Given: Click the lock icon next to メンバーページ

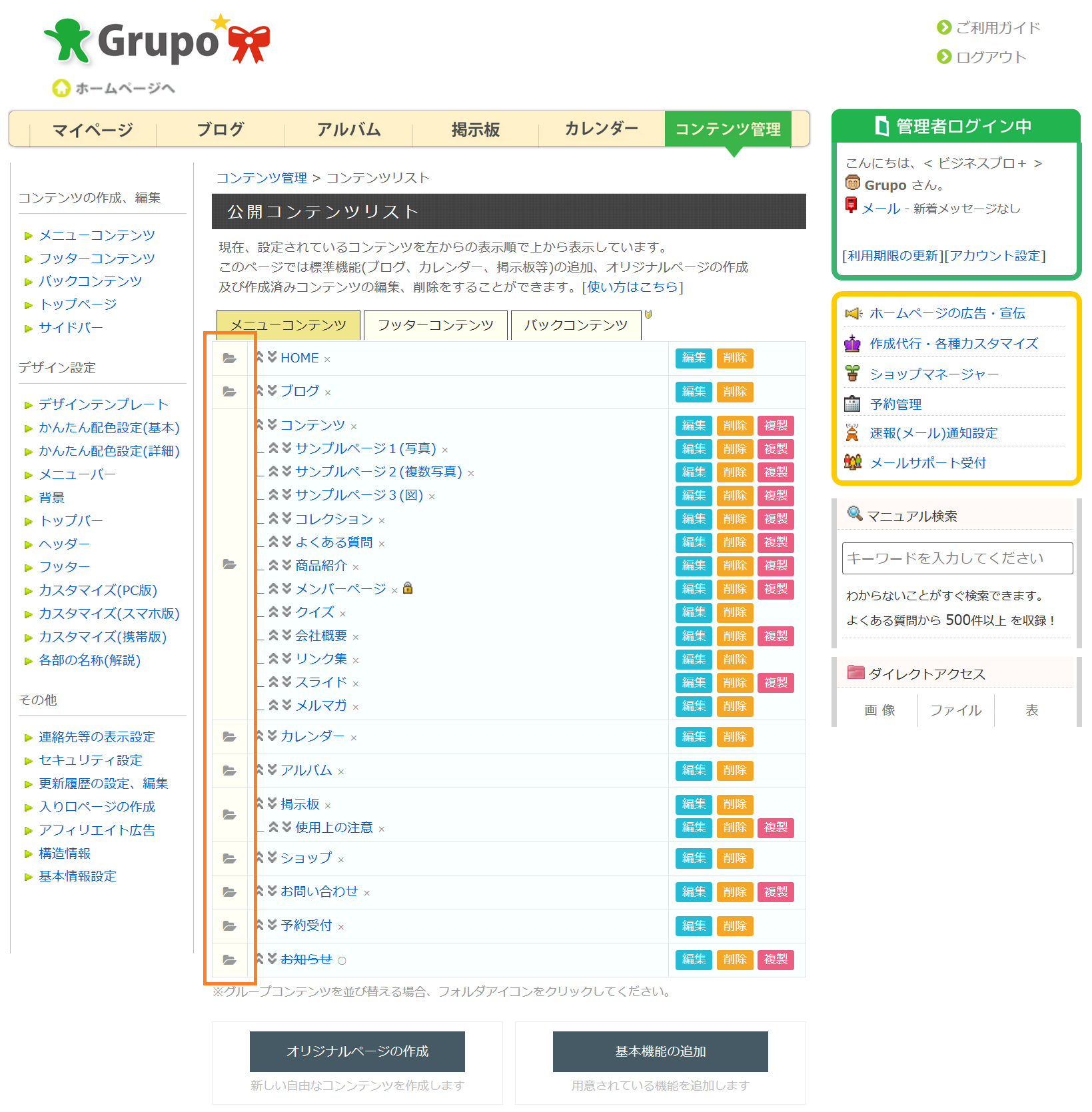Looking at the screenshot, I should click(x=408, y=589).
